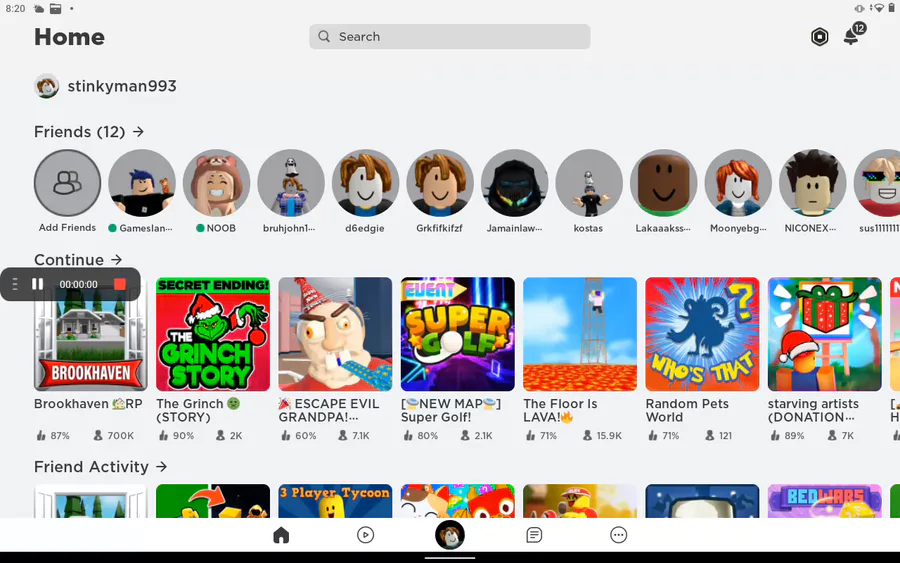
Task: Click the Brookhaven RP title text
Action: point(88,404)
